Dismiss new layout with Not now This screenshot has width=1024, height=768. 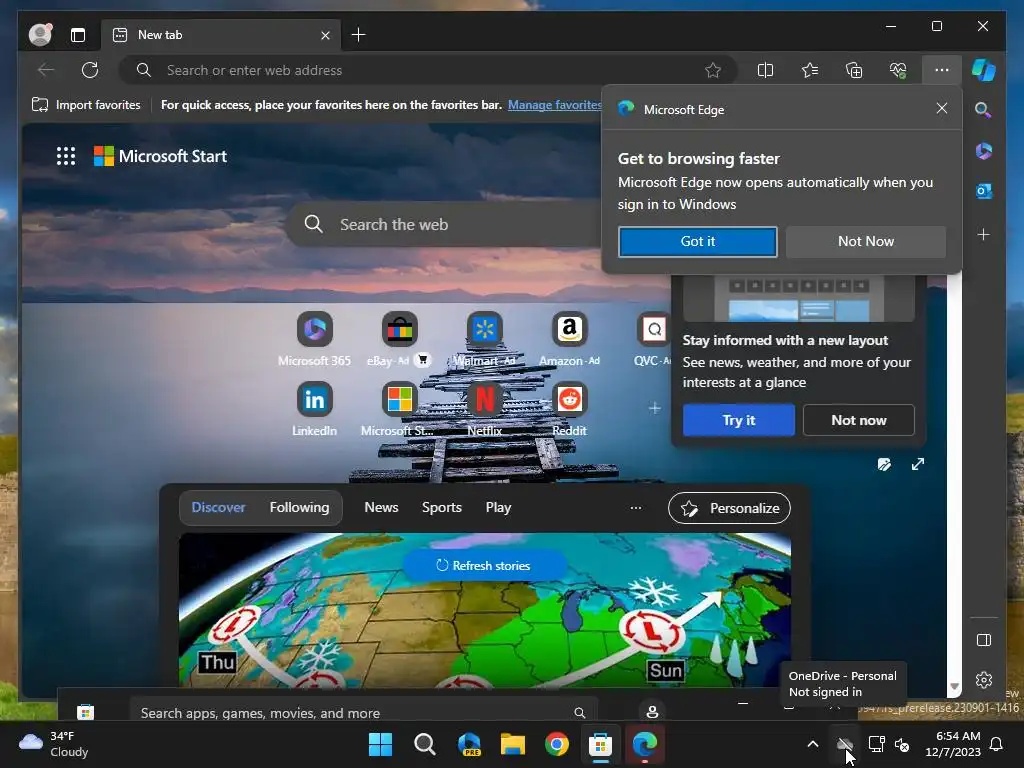pyautogui.click(x=859, y=420)
